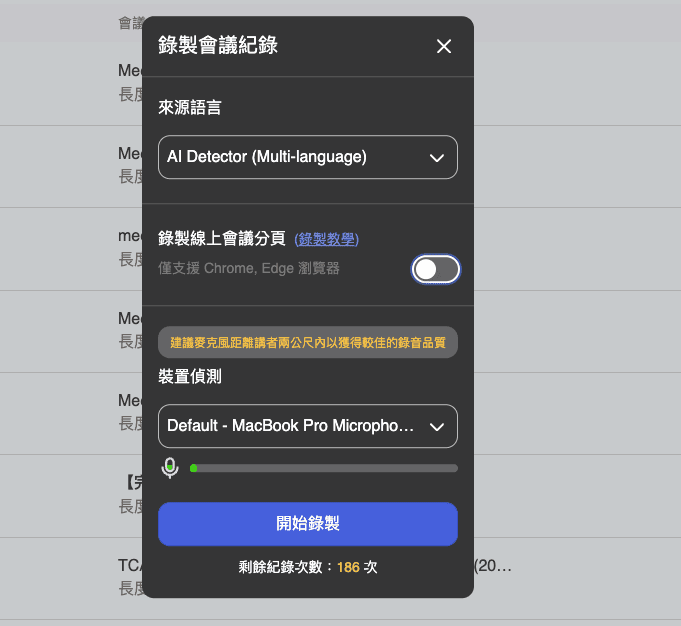Click the chevron arrow in AI Detector dropdown
Image resolution: width=681 pixels, height=626 pixels.
436,158
